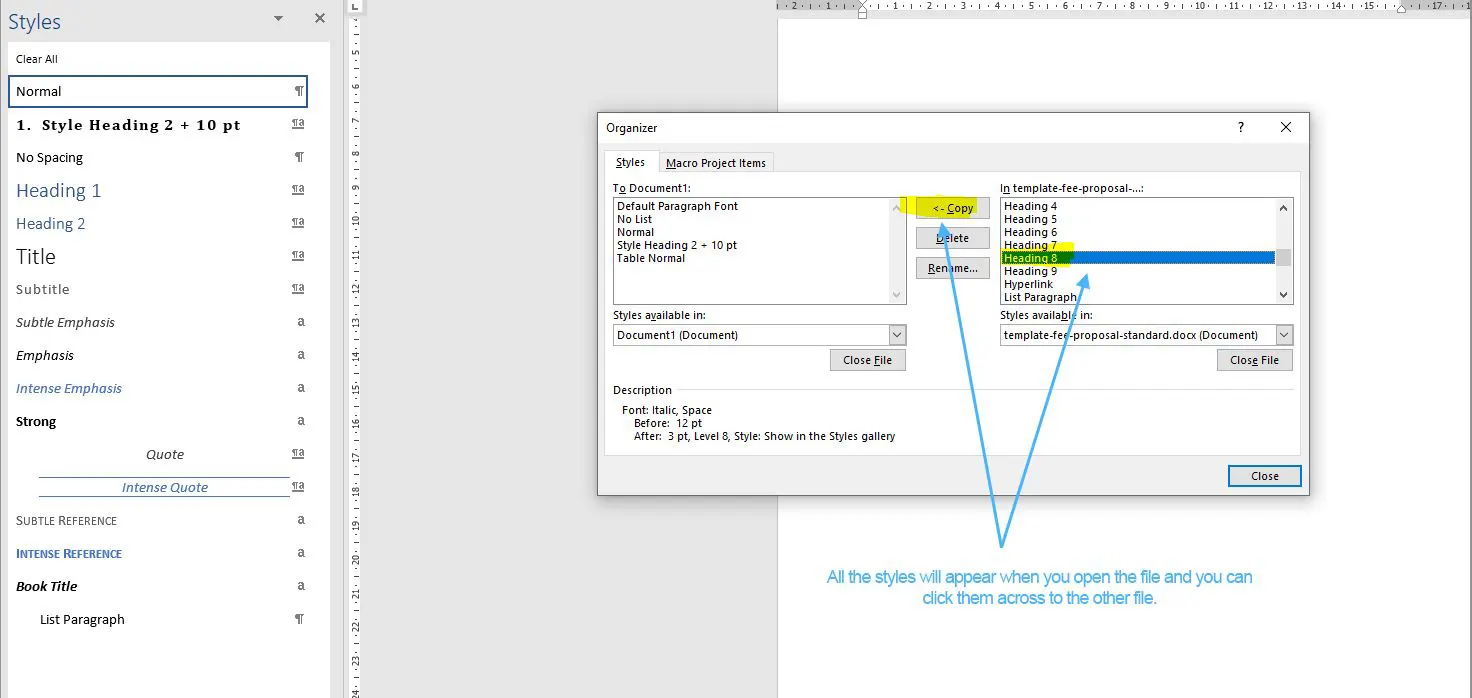Click the Copy button in Organizer
This screenshot has height=698, width=1472.
(953, 208)
